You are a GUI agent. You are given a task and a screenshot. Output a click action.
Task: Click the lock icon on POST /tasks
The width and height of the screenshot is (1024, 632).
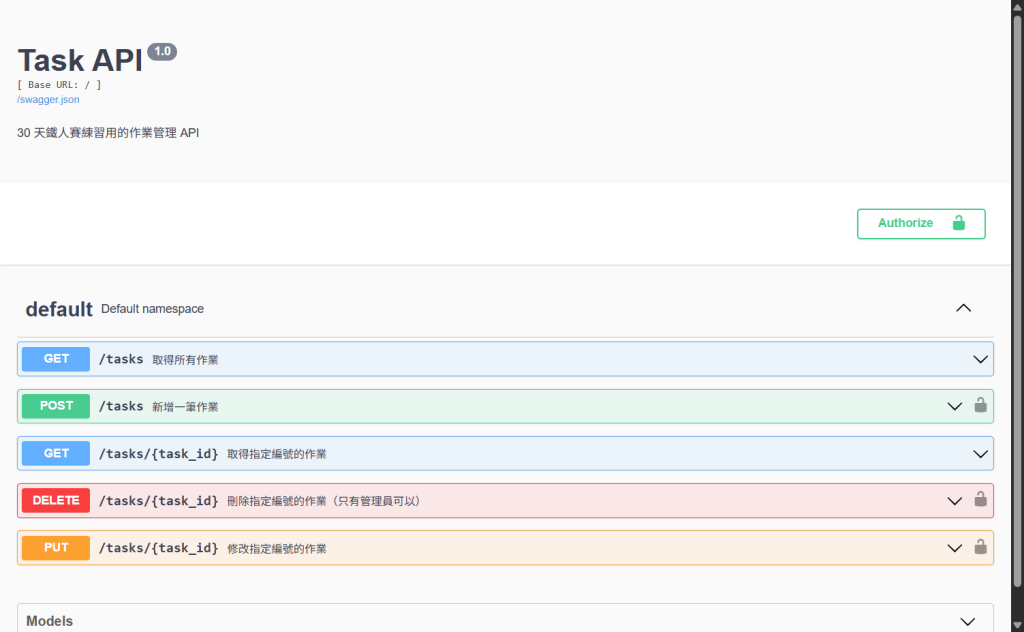pyautogui.click(x=980, y=405)
